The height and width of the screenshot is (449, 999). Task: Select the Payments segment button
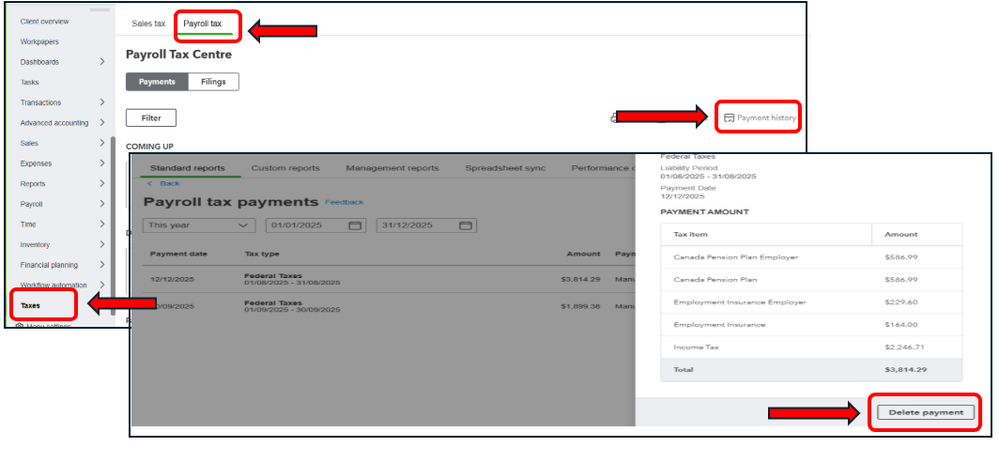(x=157, y=82)
